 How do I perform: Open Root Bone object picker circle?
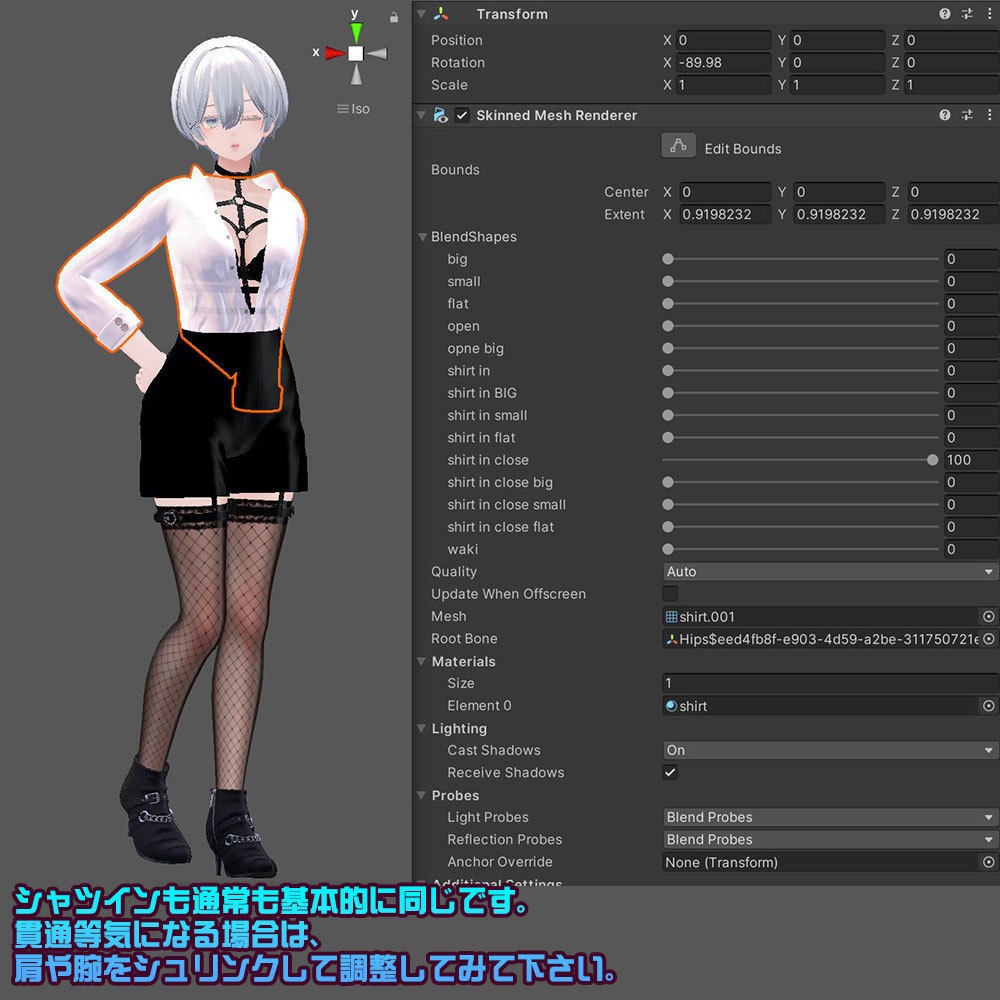988,638
